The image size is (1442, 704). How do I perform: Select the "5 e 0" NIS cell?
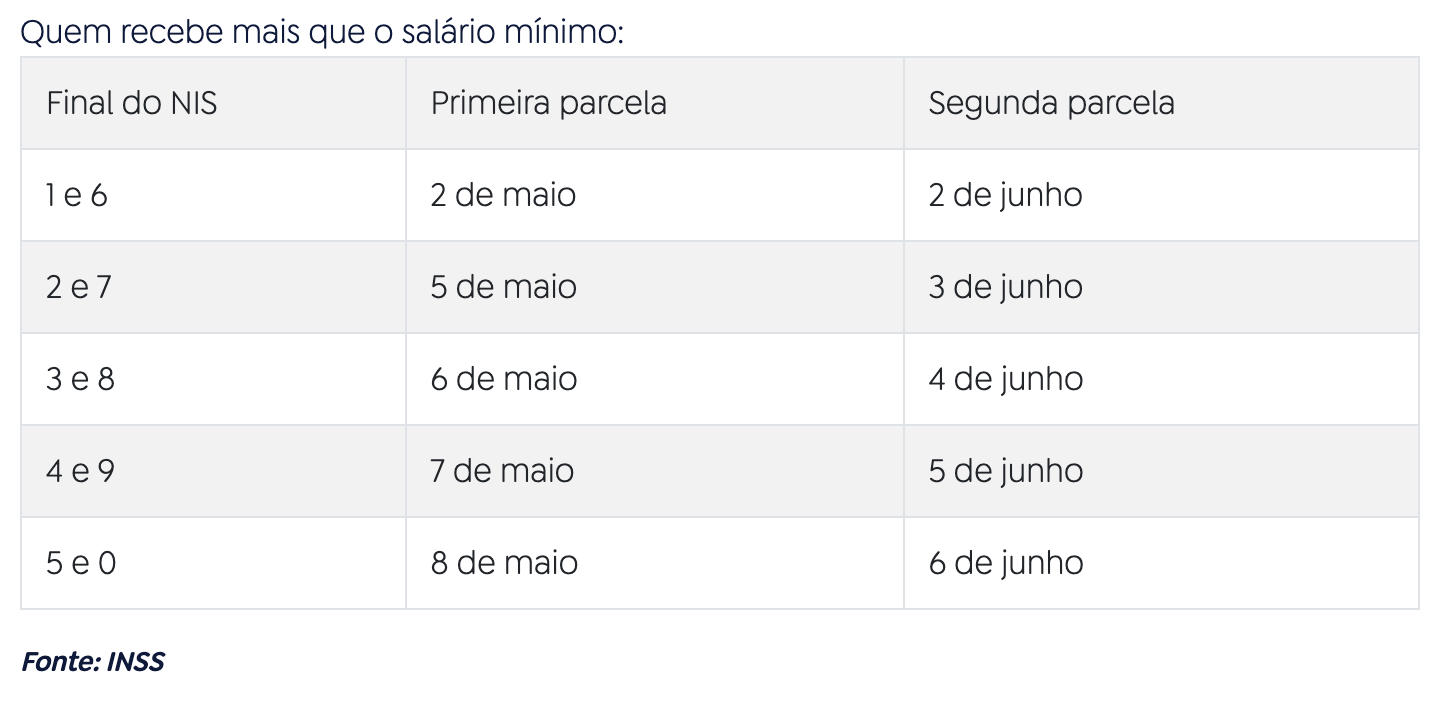click(81, 563)
